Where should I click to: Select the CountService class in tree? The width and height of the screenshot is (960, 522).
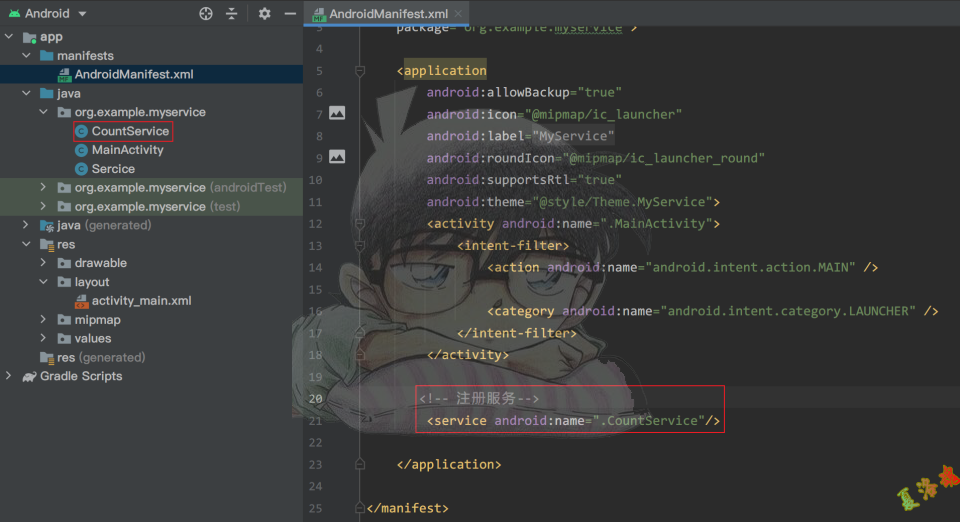click(x=130, y=131)
